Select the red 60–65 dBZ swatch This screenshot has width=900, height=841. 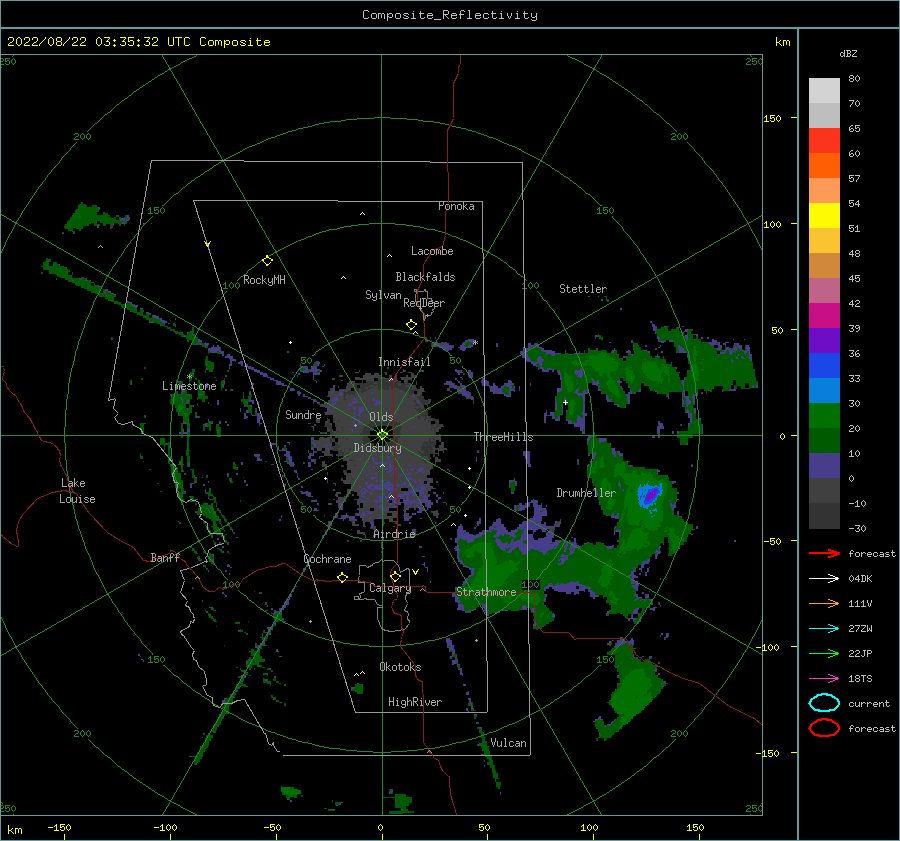[824, 141]
